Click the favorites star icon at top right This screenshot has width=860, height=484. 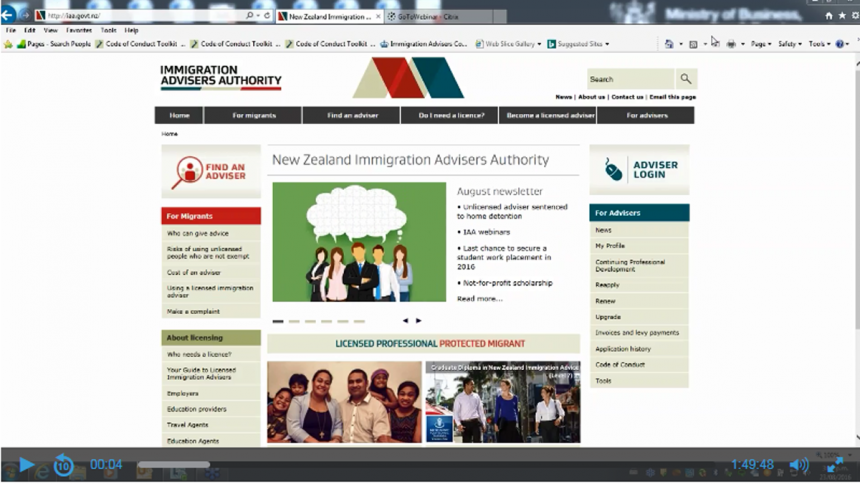click(842, 16)
